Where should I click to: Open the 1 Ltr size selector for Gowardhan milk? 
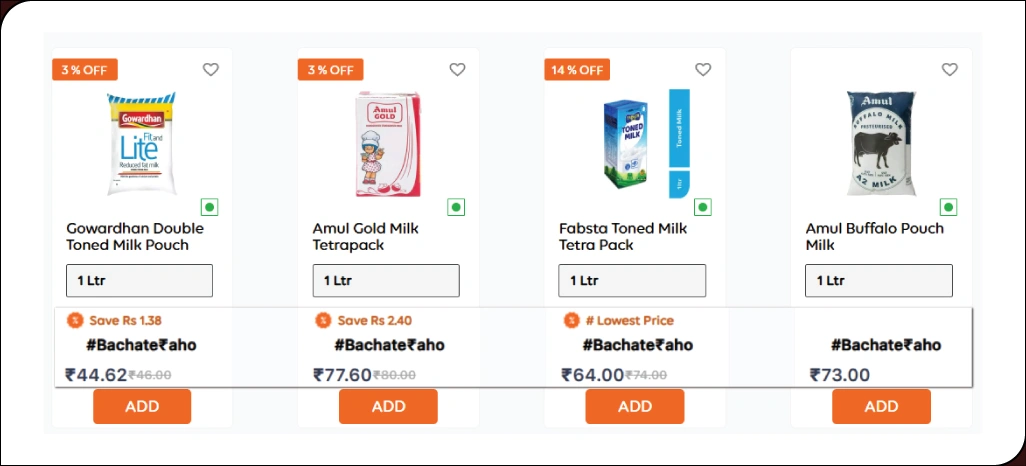140,281
